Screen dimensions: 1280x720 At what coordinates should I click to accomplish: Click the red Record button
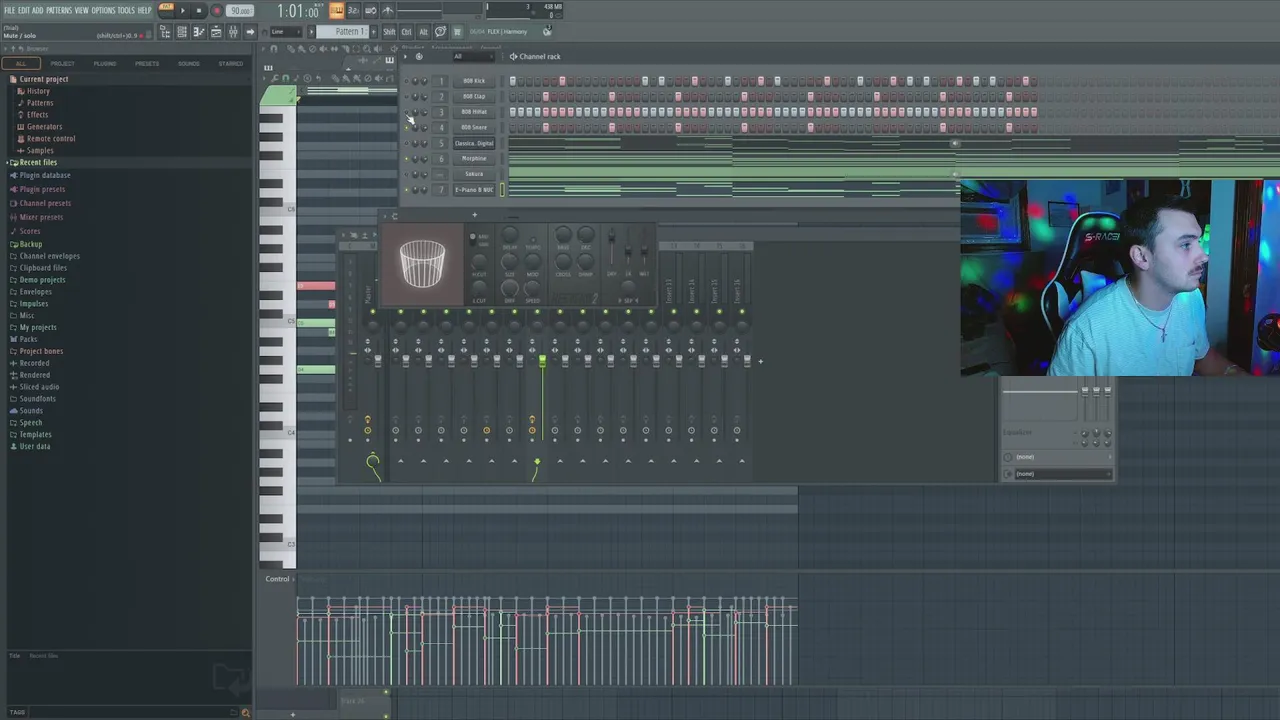tap(216, 11)
